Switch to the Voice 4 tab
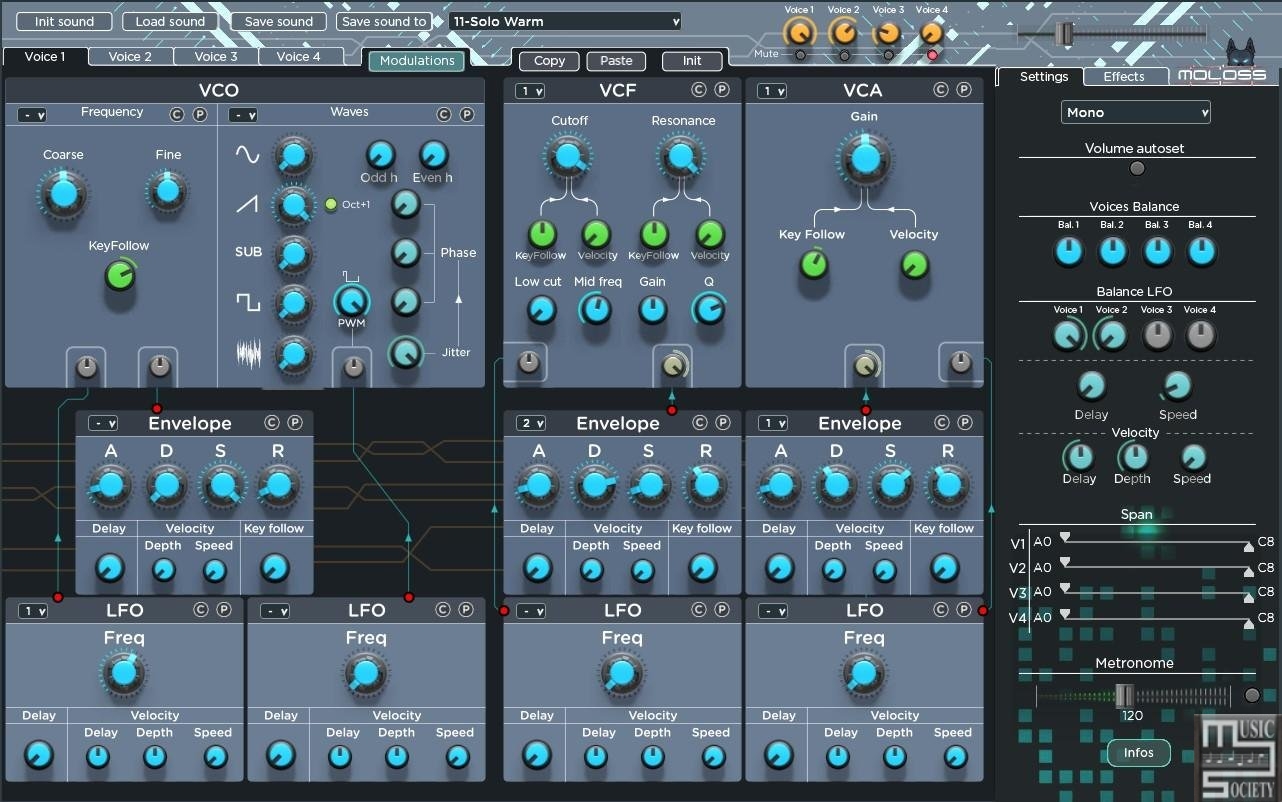The height and width of the screenshot is (802, 1282). (299, 57)
